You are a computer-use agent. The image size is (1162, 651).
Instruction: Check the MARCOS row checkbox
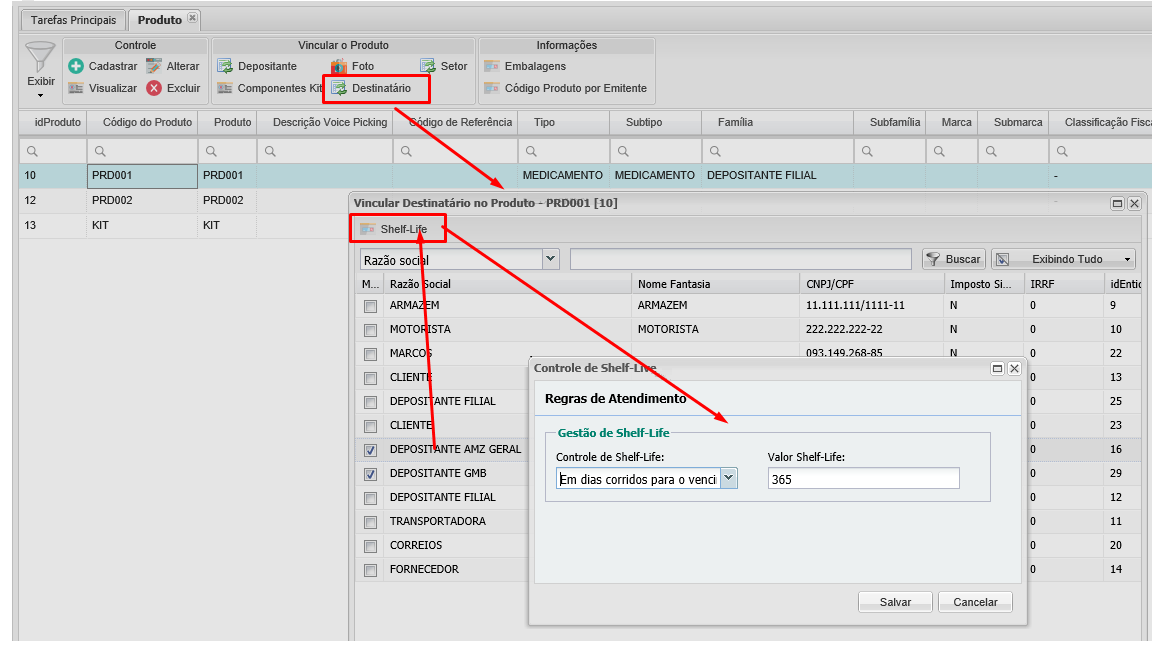click(x=371, y=354)
